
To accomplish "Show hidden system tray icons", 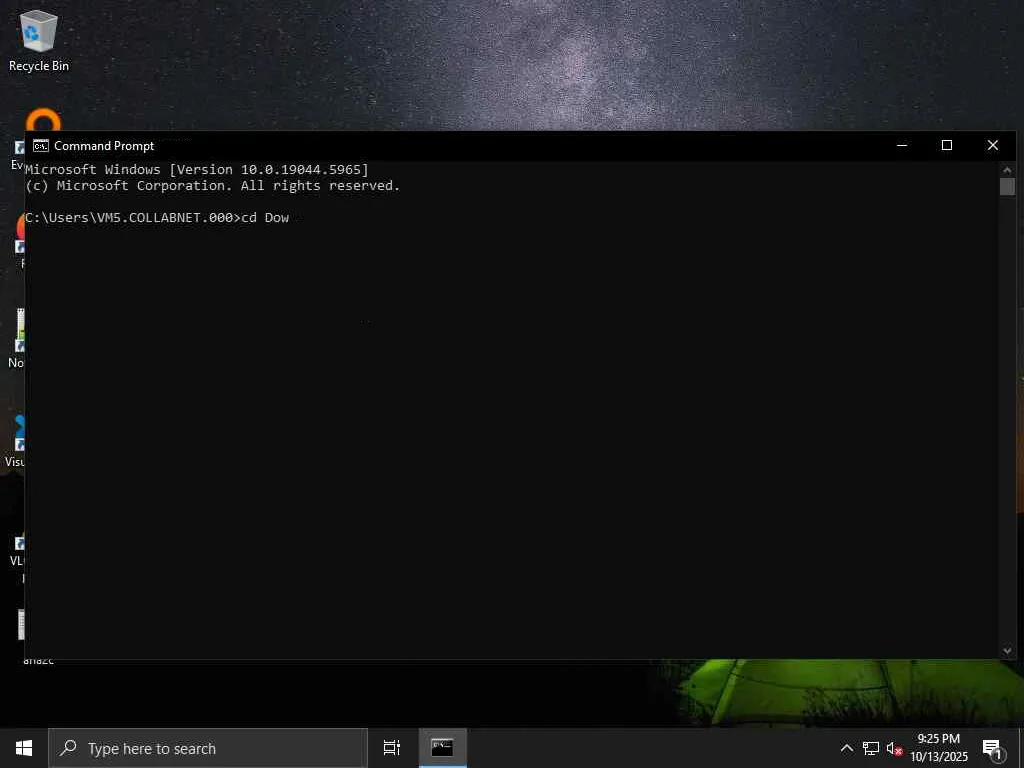I will (x=846, y=748).
